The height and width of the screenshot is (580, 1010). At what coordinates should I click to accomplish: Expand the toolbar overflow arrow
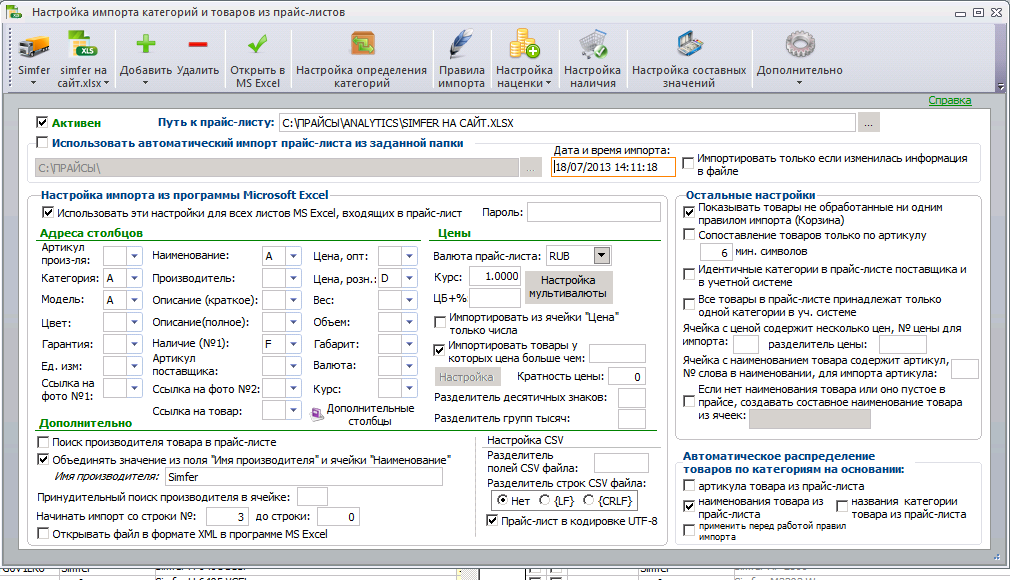click(1000, 86)
